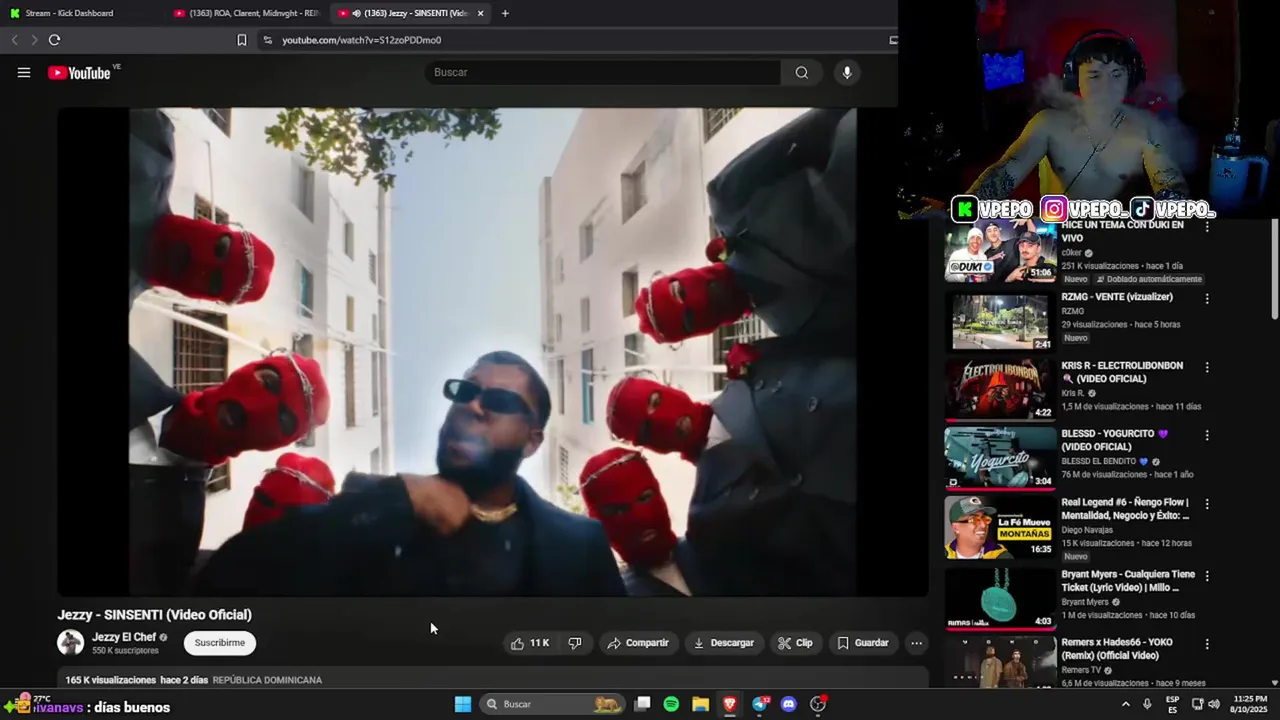Screen dimensions: 1280x720
Task: Like the video with 11 K thumbs up
Action: click(x=530, y=643)
